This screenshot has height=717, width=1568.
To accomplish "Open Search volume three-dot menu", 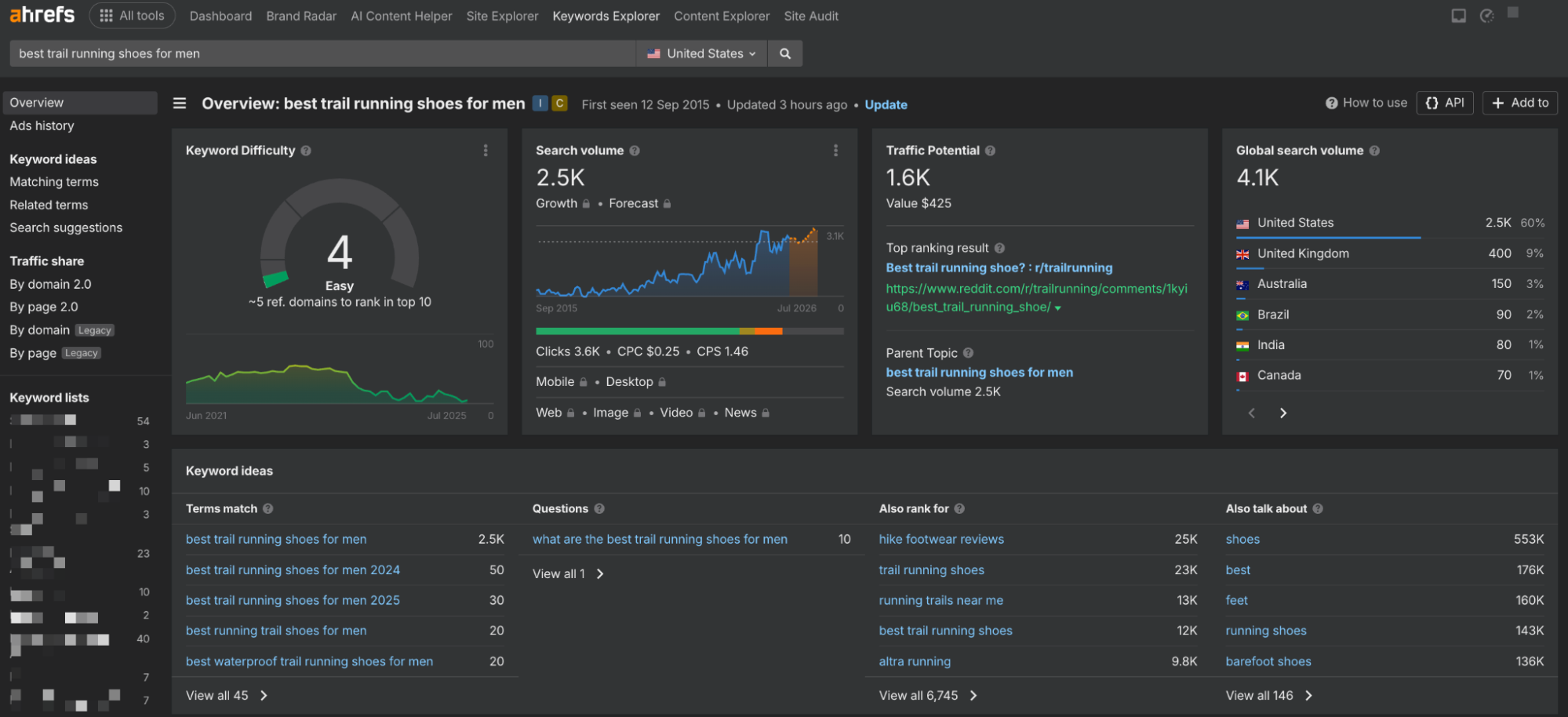I will tap(835, 151).
